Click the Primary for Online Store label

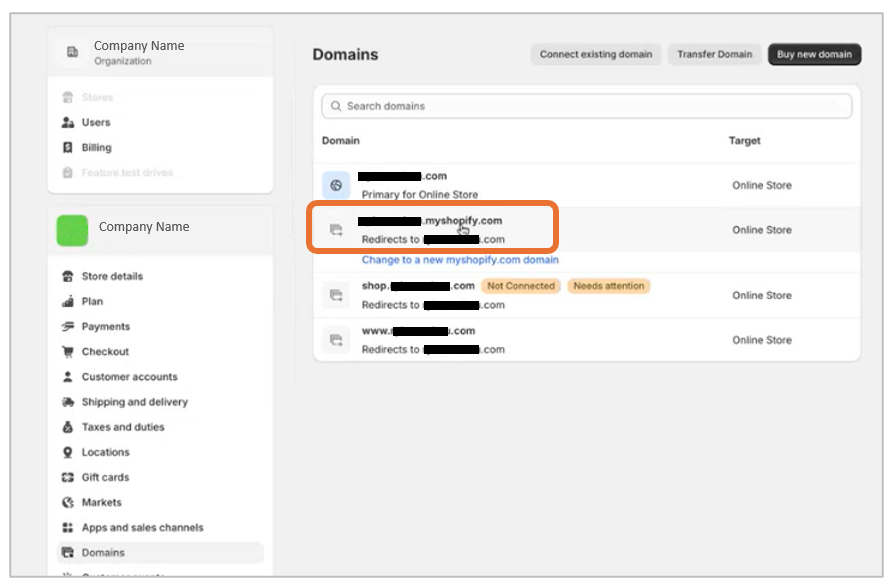coord(420,195)
